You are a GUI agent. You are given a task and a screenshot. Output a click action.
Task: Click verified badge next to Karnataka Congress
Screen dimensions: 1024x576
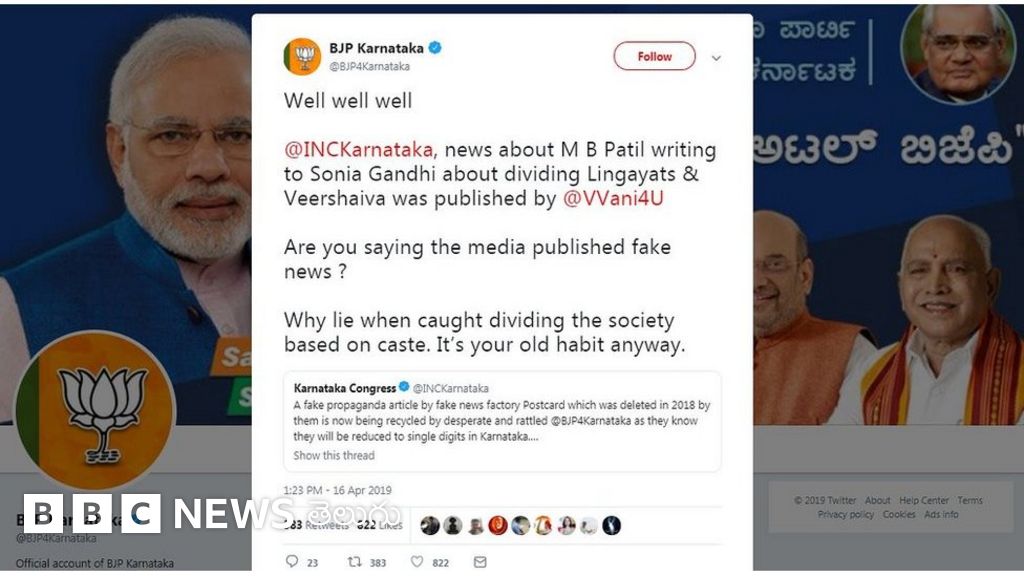404,387
